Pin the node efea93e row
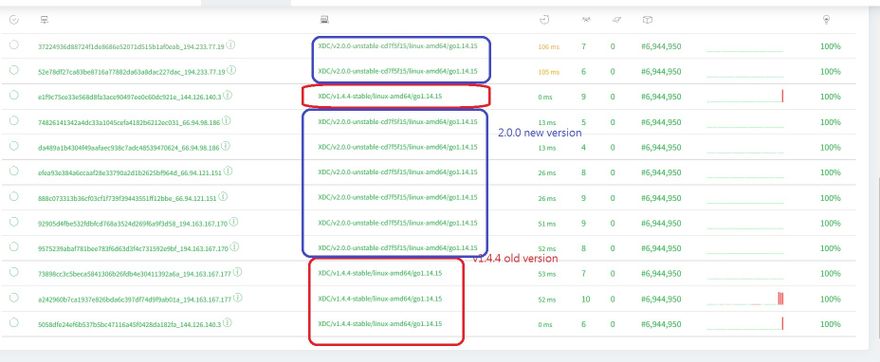The width and height of the screenshot is (880, 362). click(x=14, y=171)
